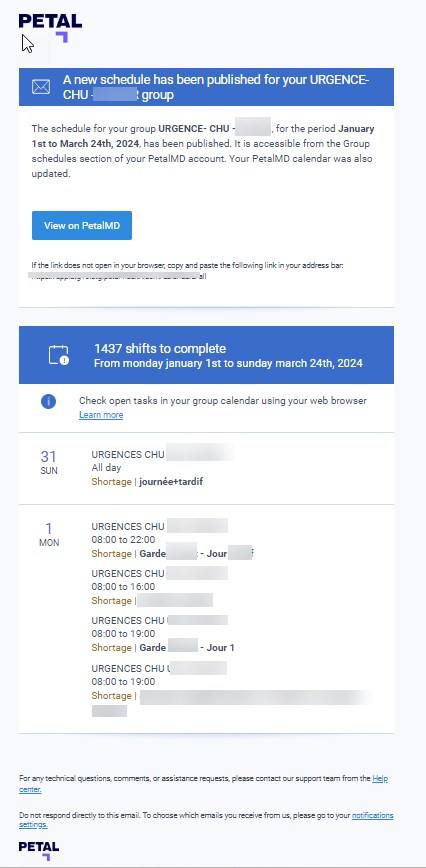Click the Petal logo in footer
The height and width of the screenshot is (868, 426).
click(x=39, y=851)
